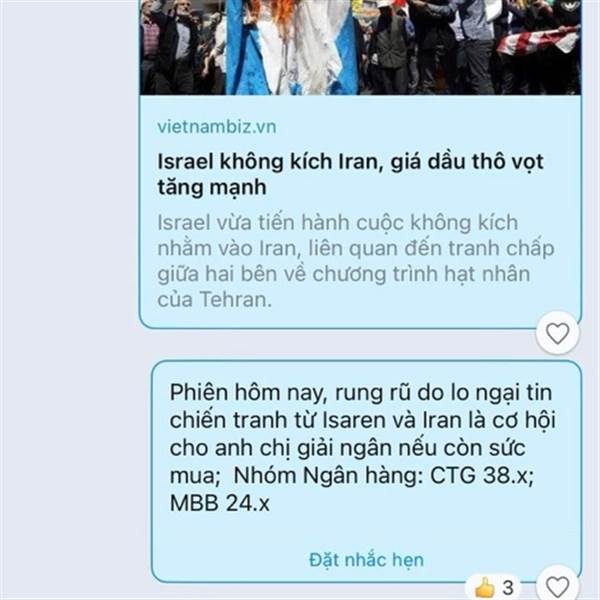Click the "Đặt nhắc hẹn" reminder link
Image resolution: width=600 pixels, height=600 pixels.
tap(366, 560)
